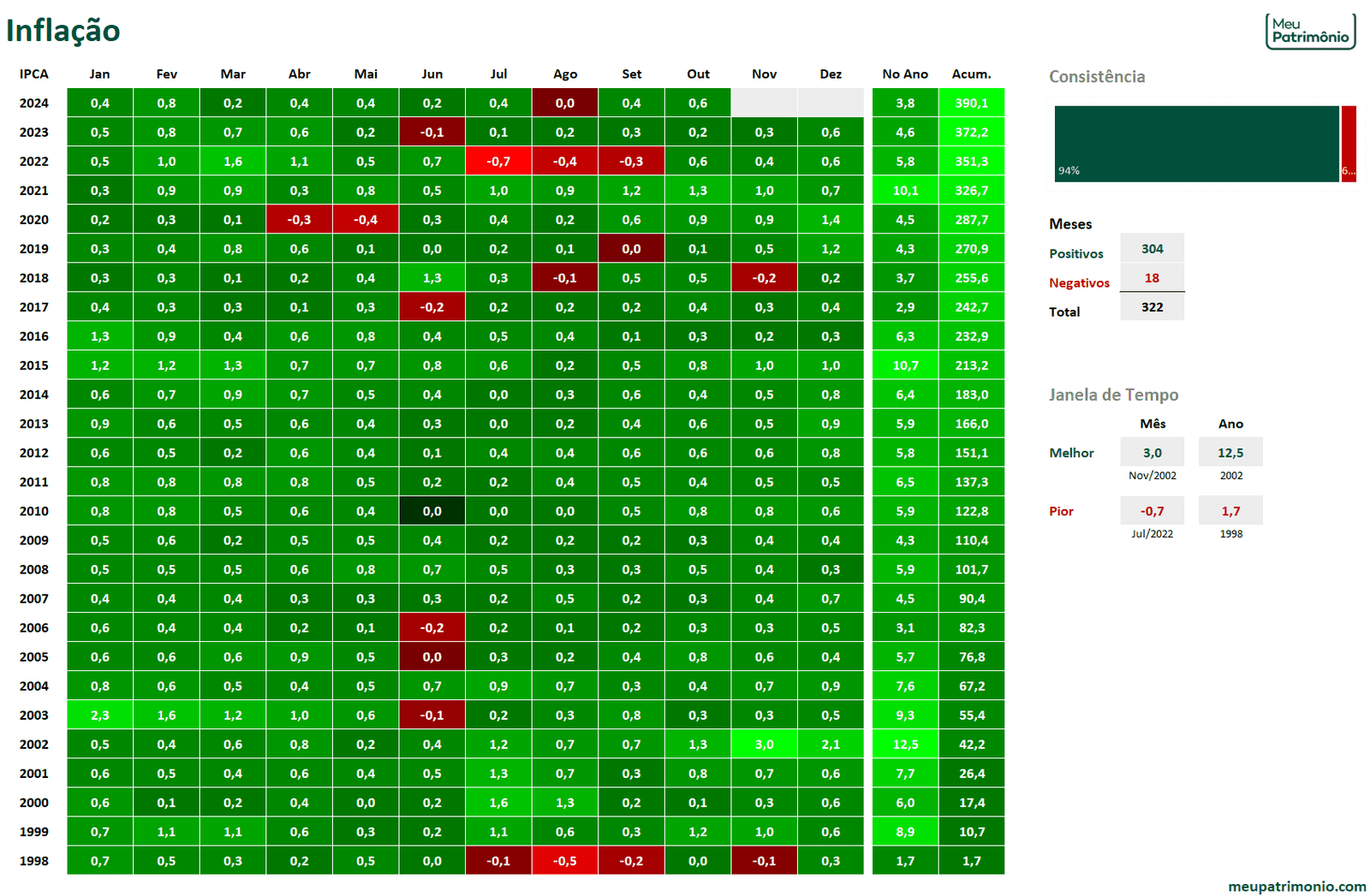Click the Mar 2022 cell showing 1,6
The height and width of the screenshot is (896, 1370).
233,161
